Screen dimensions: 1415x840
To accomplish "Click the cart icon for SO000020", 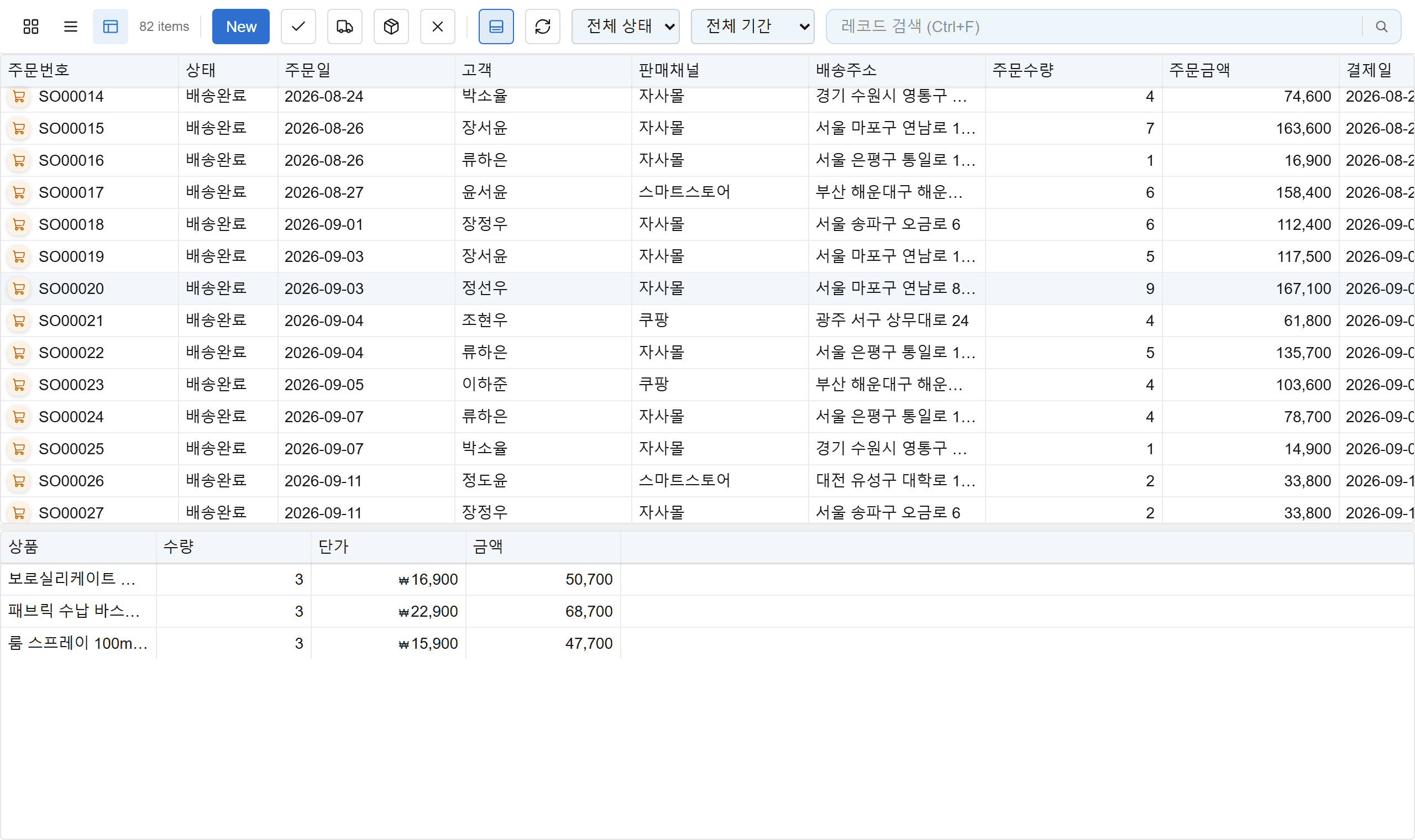I will pos(19,288).
